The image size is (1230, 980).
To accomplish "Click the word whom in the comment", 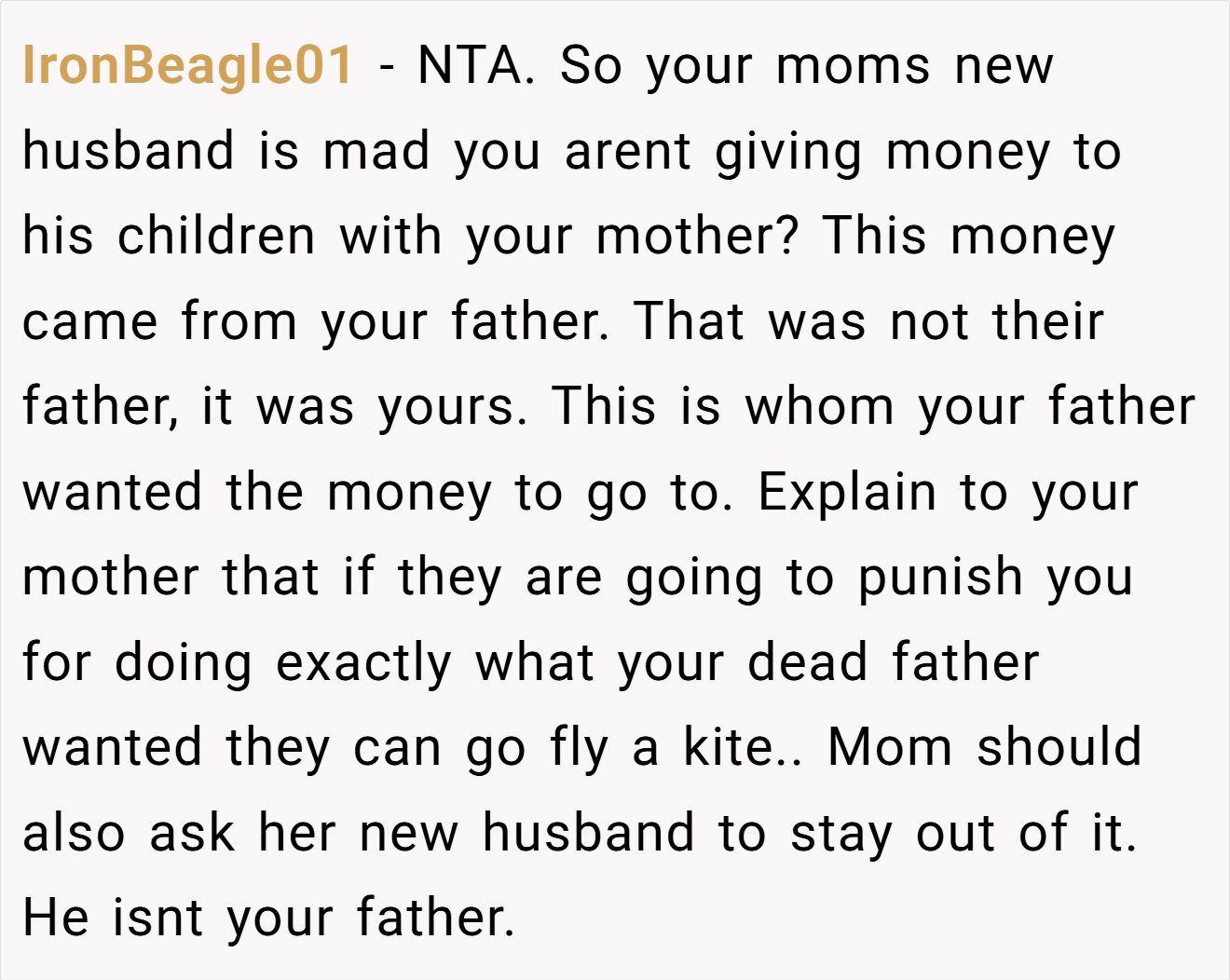I will click(x=820, y=407).
